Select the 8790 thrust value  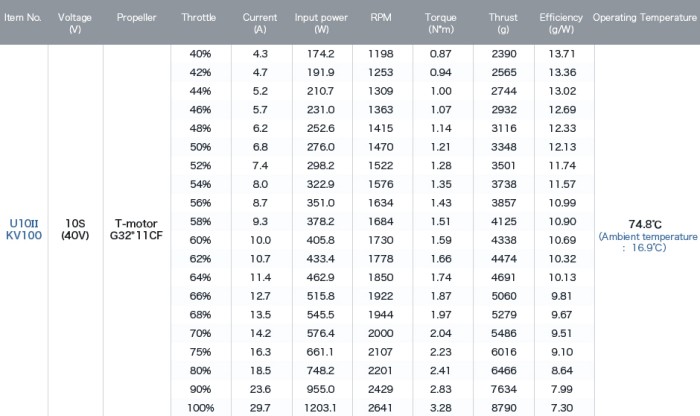click(x=504, y=408)
